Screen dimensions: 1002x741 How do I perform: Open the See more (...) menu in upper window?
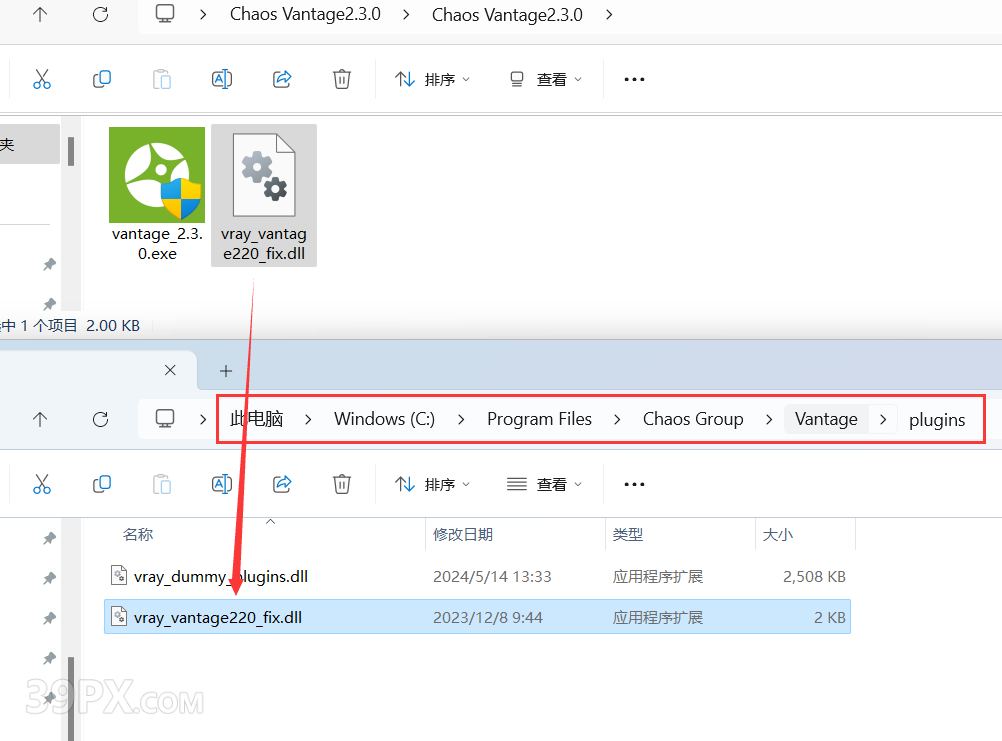click(634, 79)
